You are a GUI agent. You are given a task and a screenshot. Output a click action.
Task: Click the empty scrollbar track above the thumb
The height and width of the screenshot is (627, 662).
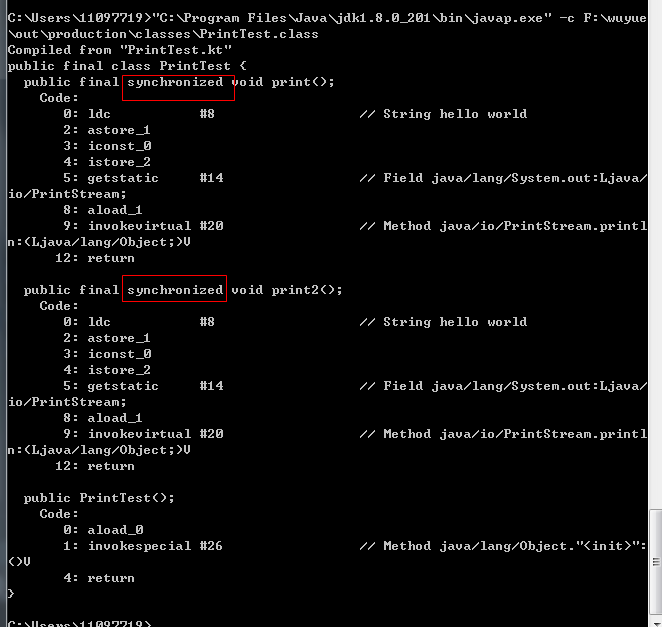(x=655, y=253)
